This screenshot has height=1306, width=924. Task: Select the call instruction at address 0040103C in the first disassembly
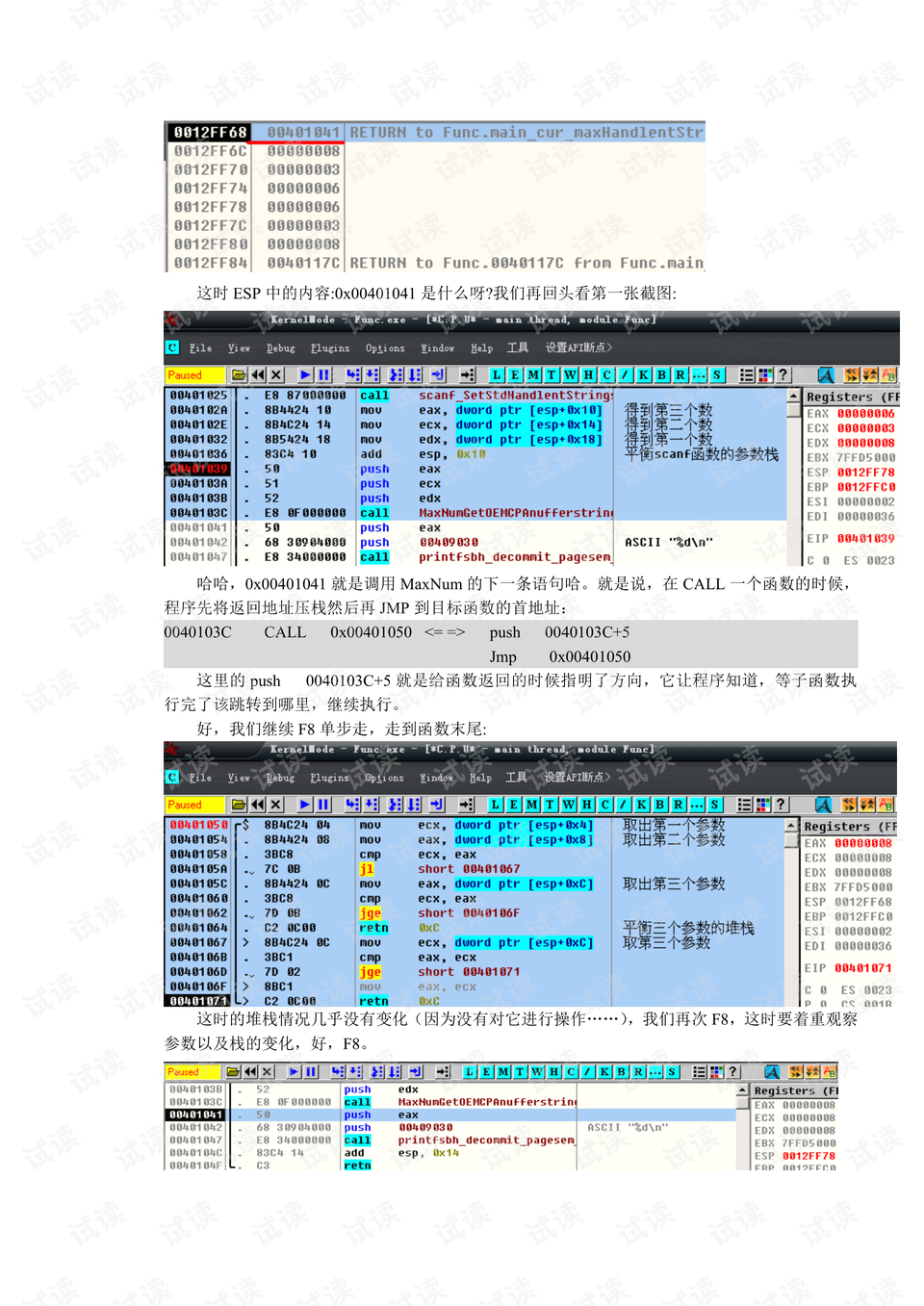pyautogui.click(x=373, y=513)
